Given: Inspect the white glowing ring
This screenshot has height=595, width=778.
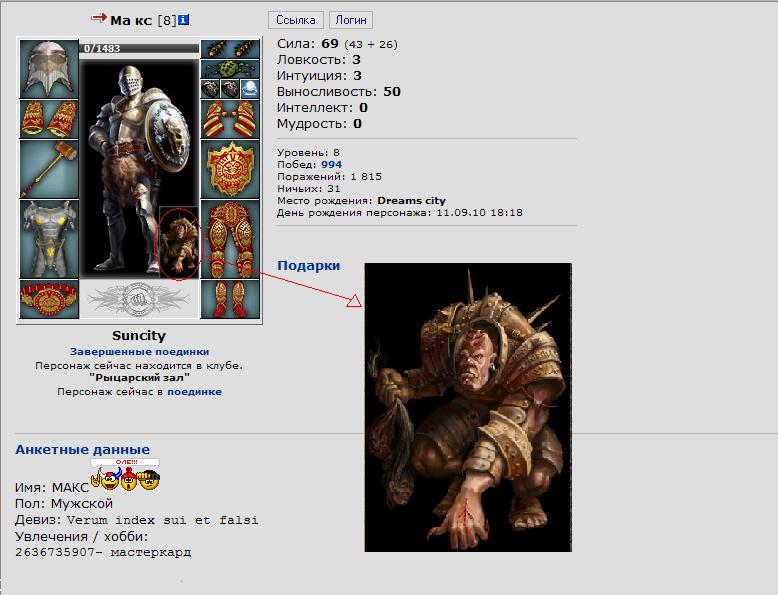Looking at the screenshot, I should point(250,89).
